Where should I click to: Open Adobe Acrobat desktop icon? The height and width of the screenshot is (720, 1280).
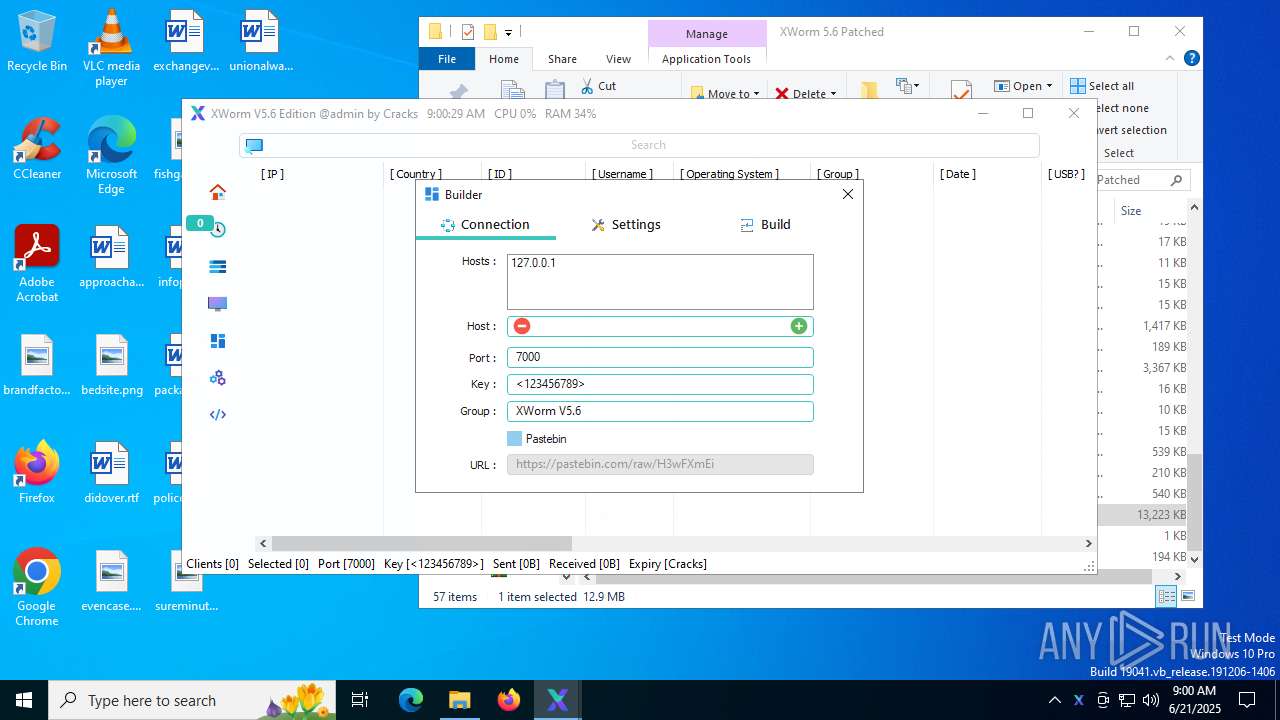click(x=37, y=263)
